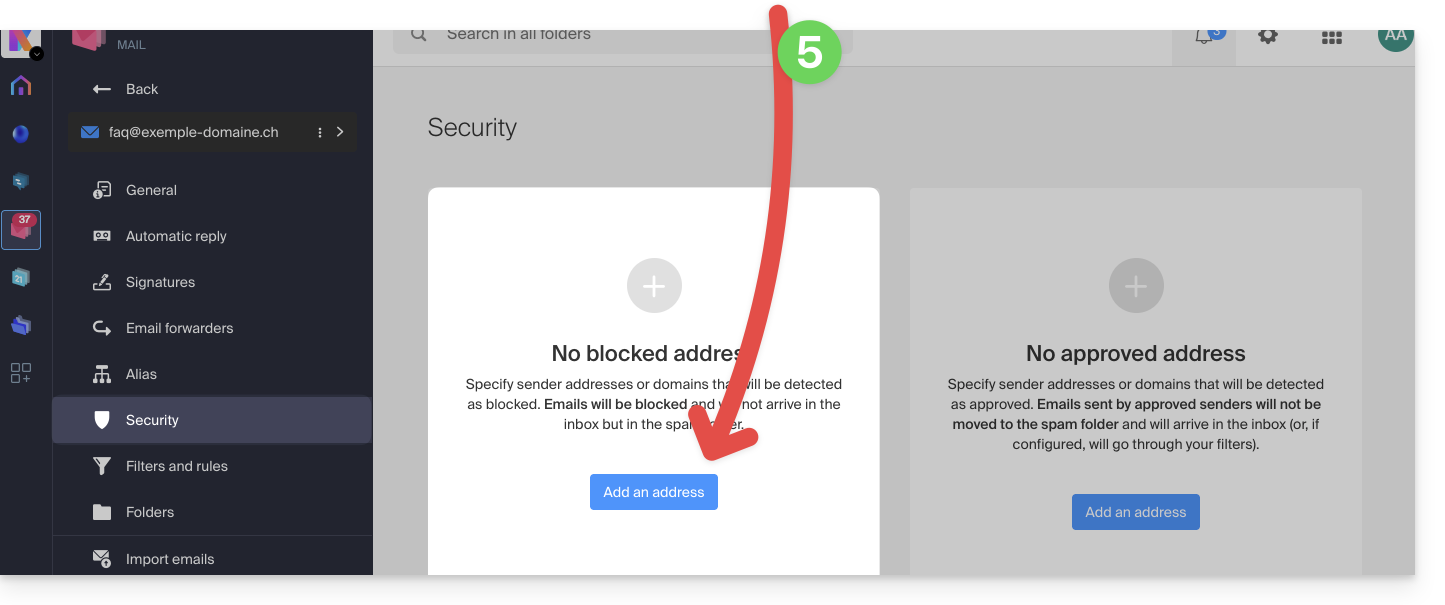1445x605 pixels.
Task: Open three-dot menu for faq@exemple-domaine.ch
Action: [x=320, y=132]
